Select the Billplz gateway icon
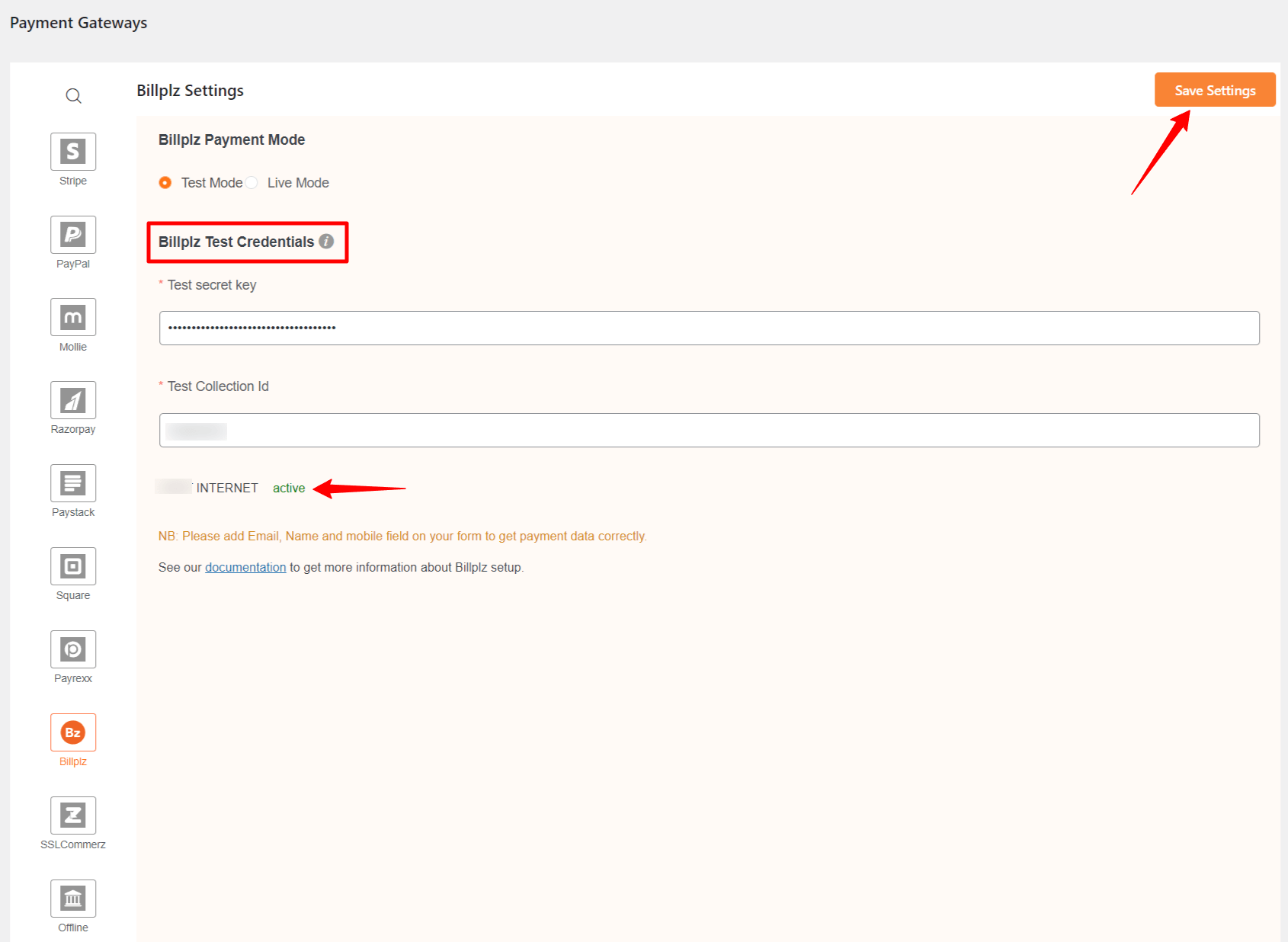The image size is (1288, 942). [73, 732]
